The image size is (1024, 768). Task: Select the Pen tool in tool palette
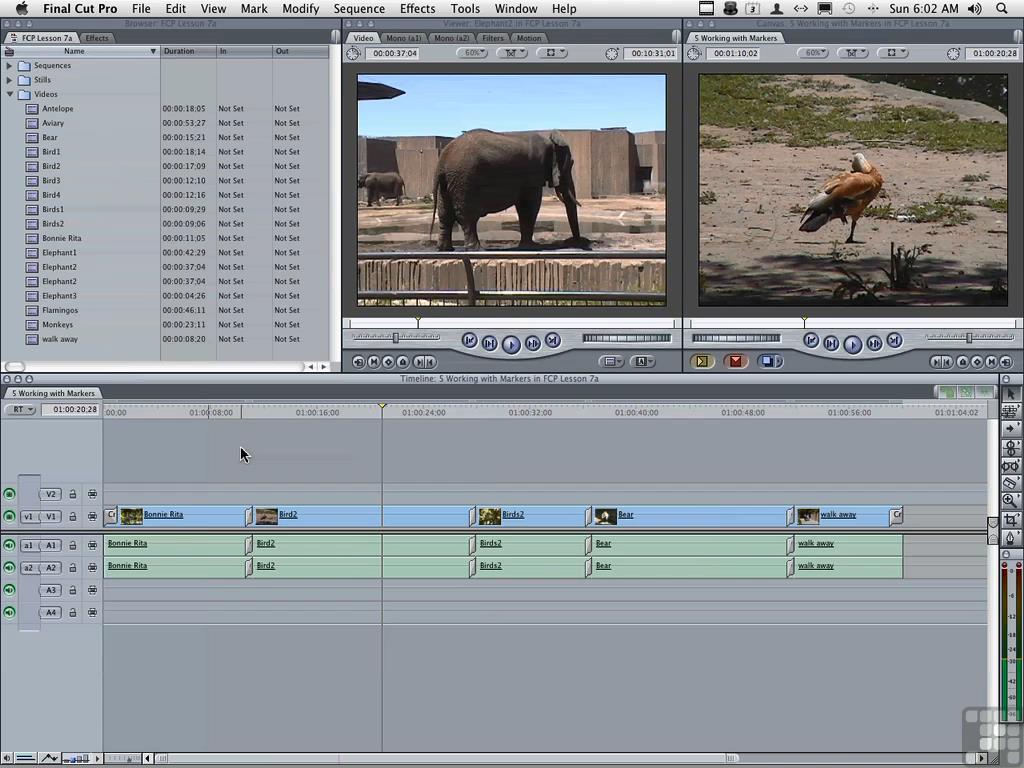pyautogui.click(x=1010, y=537)
